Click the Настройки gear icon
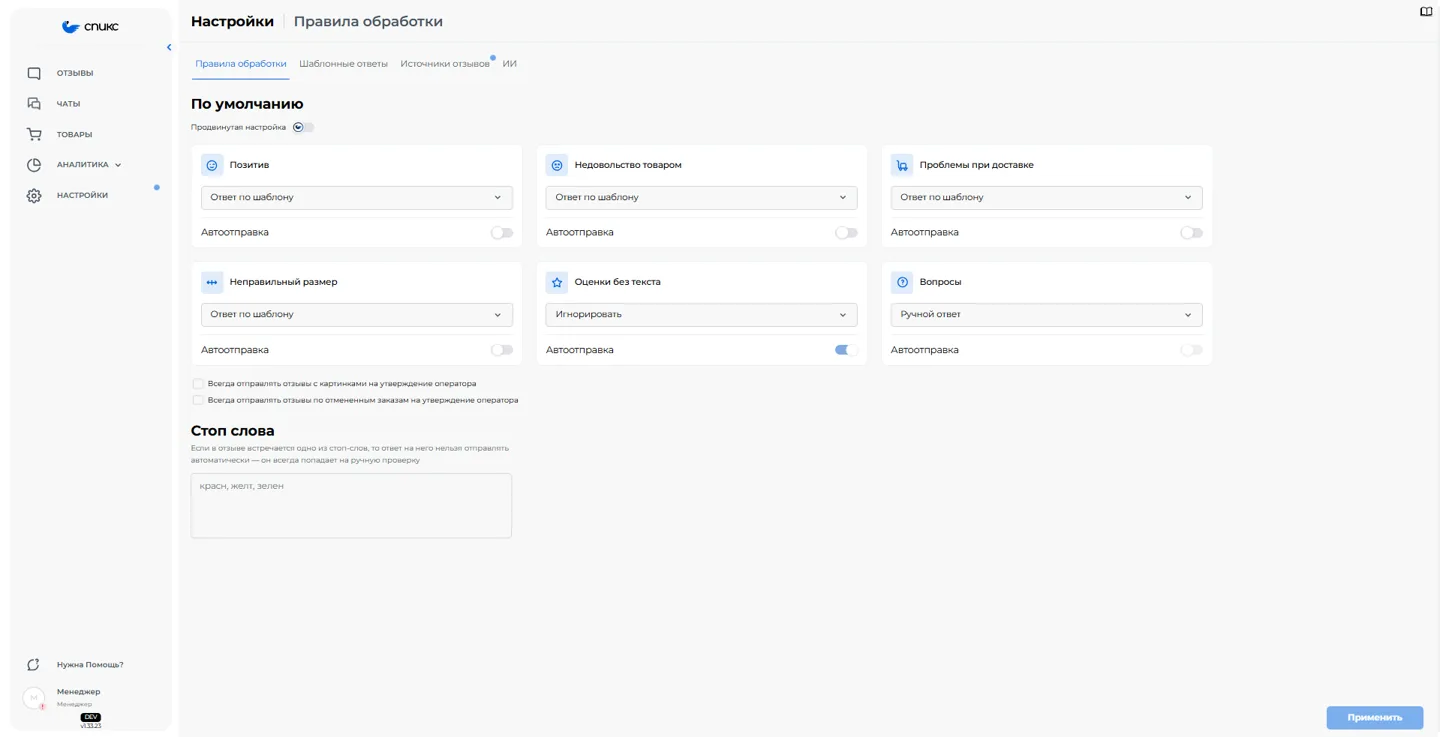 point(34,195)
